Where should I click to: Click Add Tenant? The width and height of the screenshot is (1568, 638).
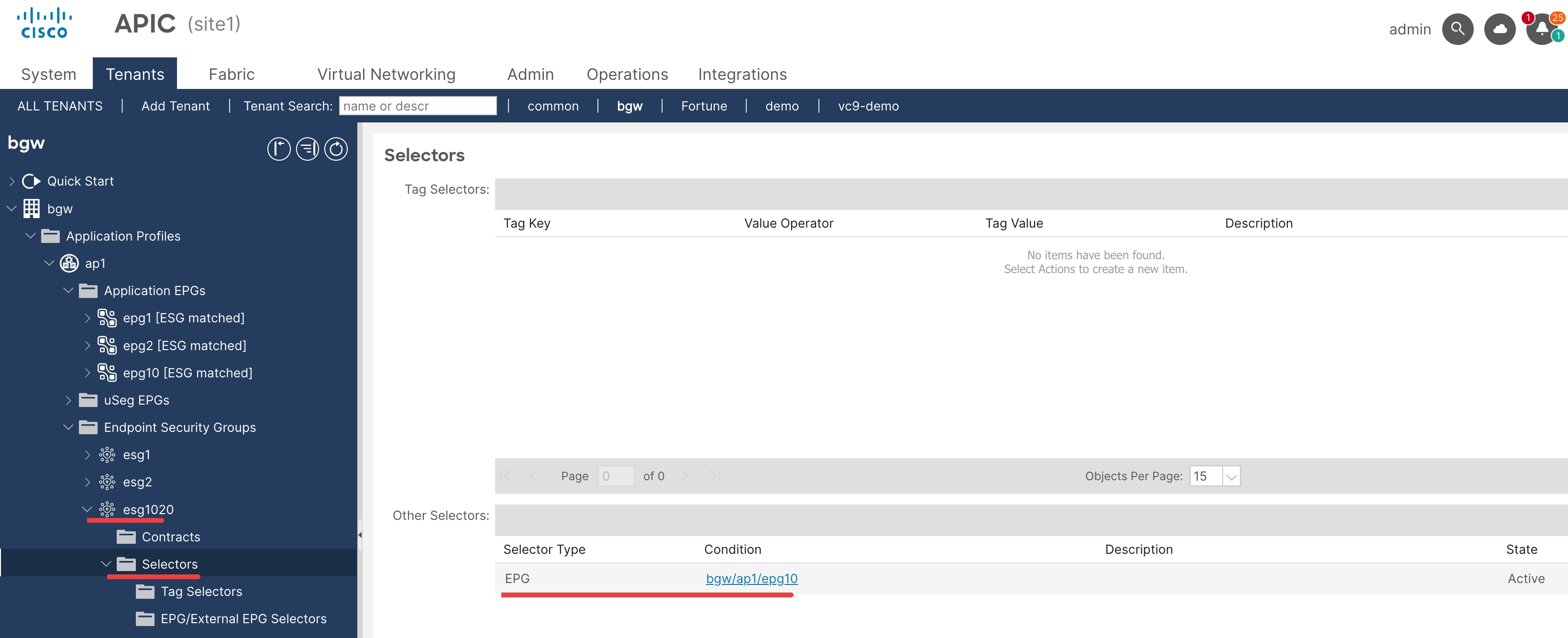click(175, 106)
